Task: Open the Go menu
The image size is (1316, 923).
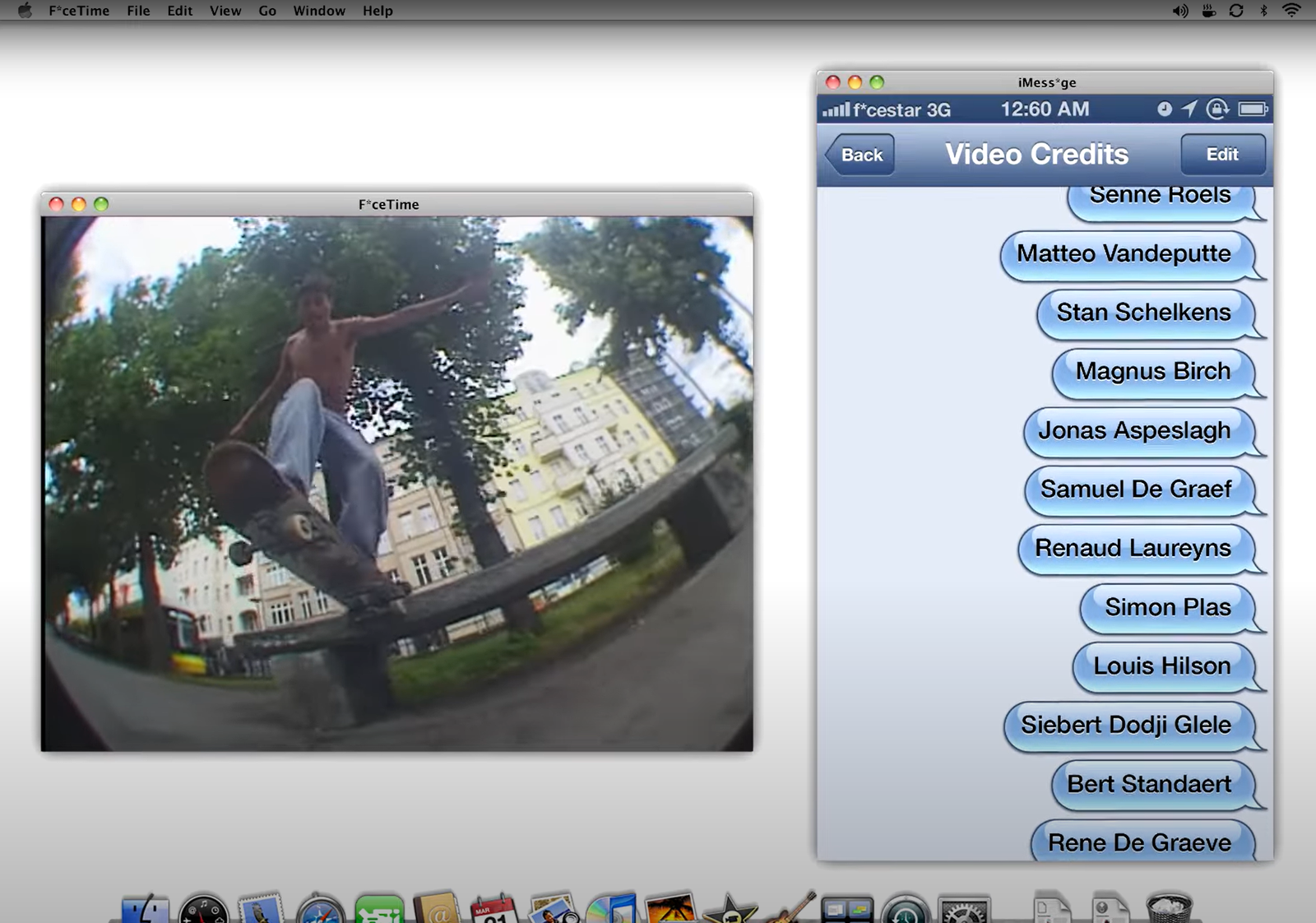Action: (267, 11)
